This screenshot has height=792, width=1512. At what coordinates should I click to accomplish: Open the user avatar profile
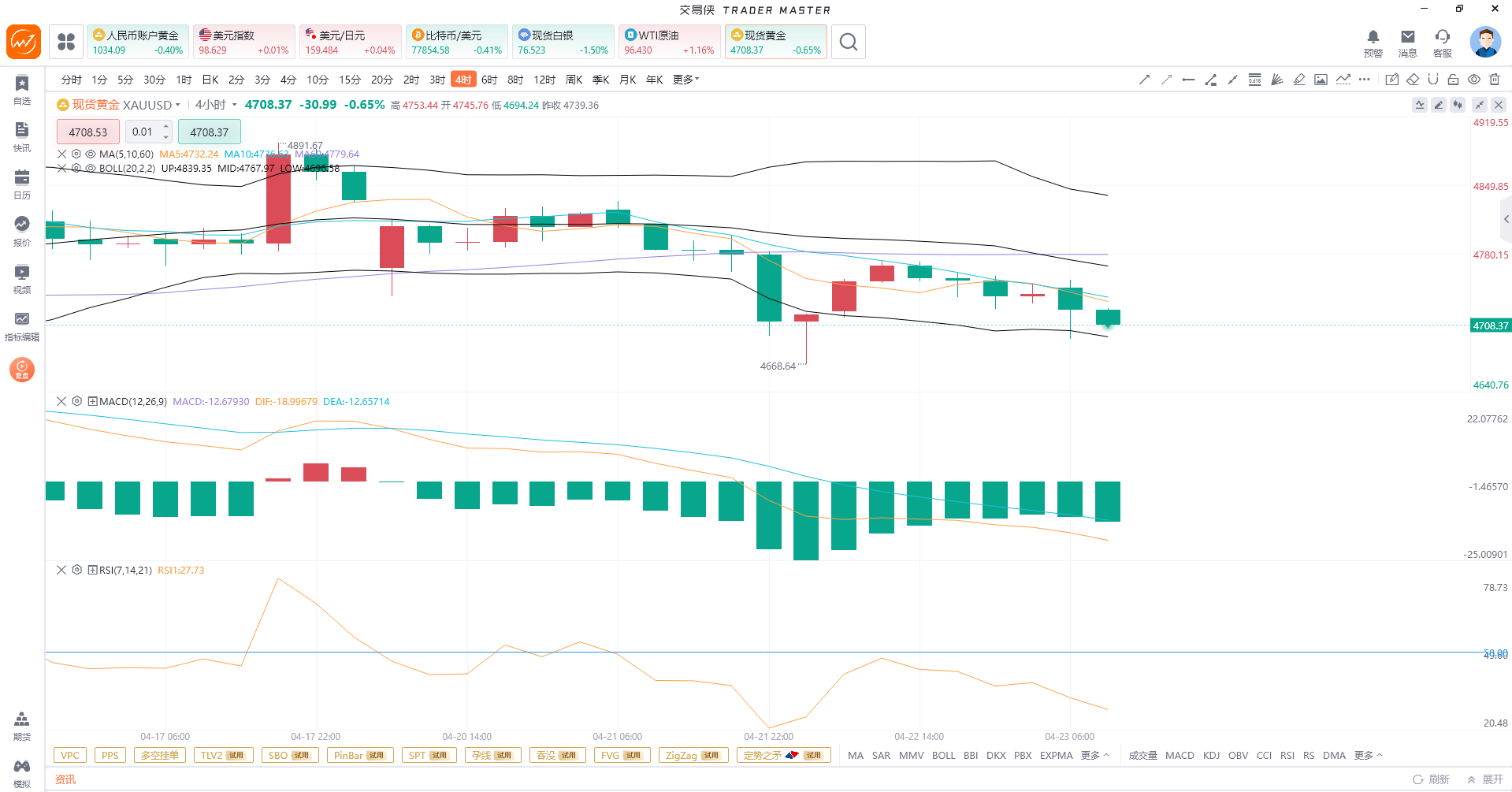click(x=1485, y=42)
